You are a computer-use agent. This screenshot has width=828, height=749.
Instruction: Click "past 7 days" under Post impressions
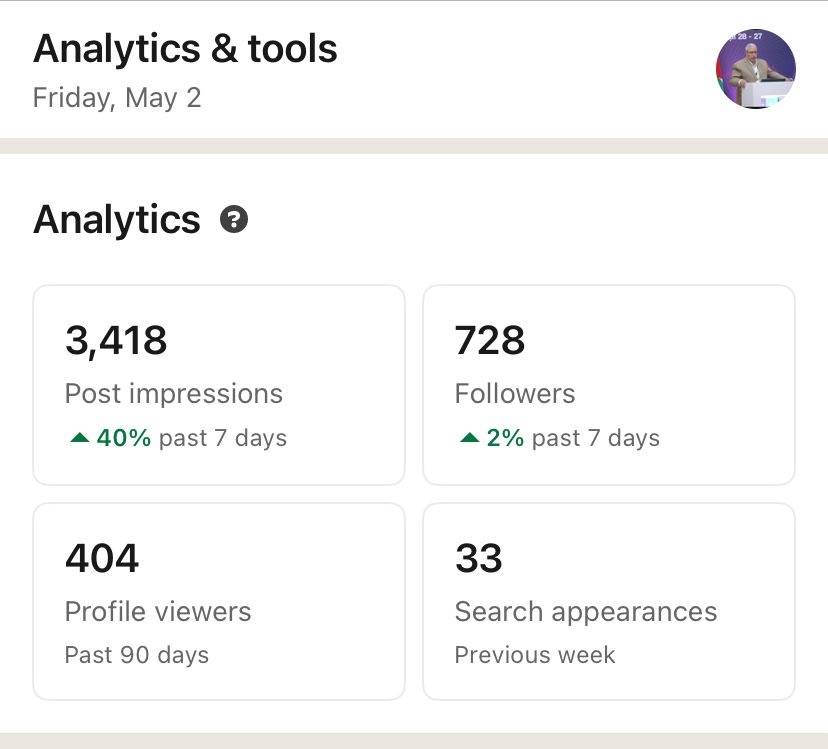coord(223,438)
